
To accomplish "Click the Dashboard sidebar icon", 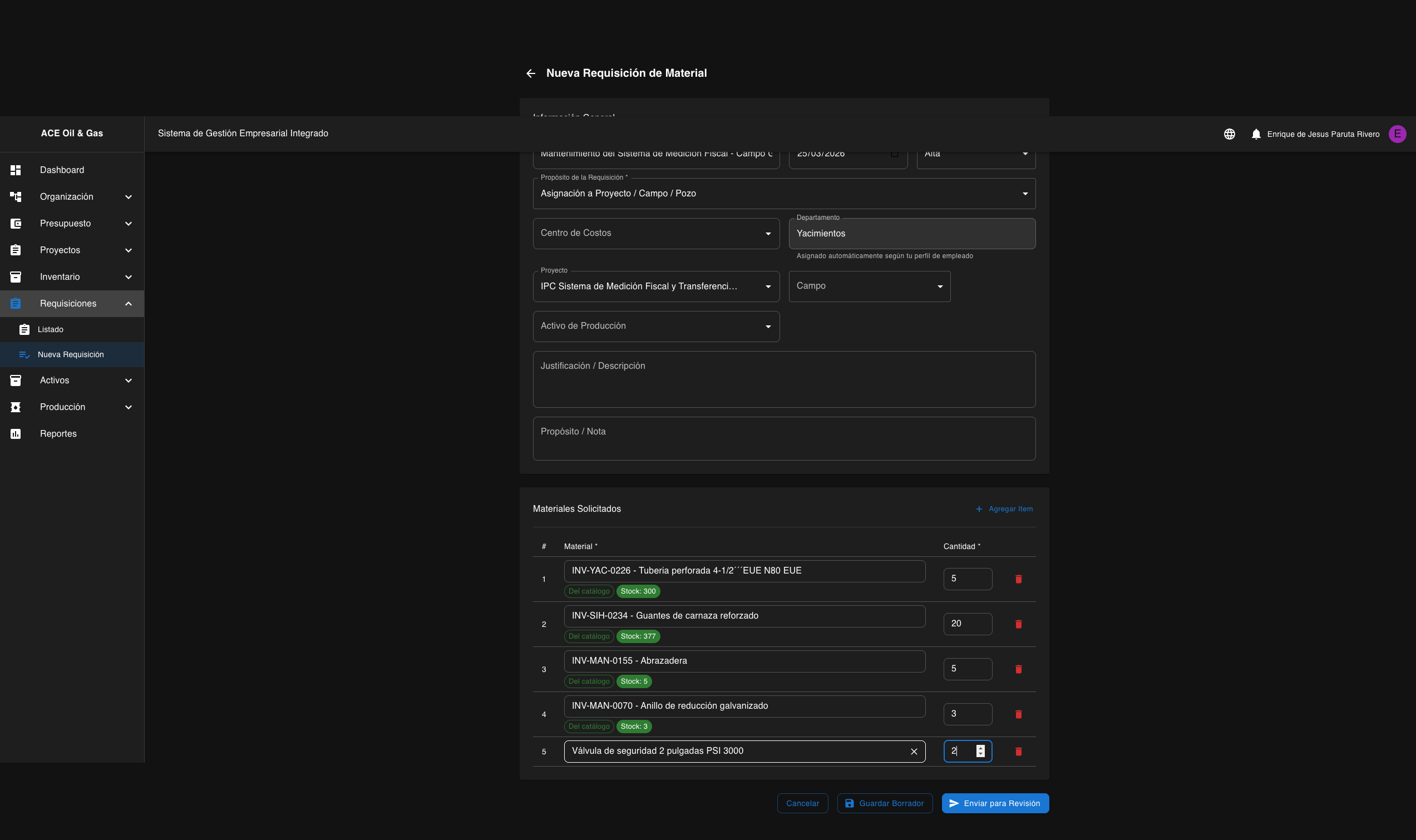I will 16,170.
